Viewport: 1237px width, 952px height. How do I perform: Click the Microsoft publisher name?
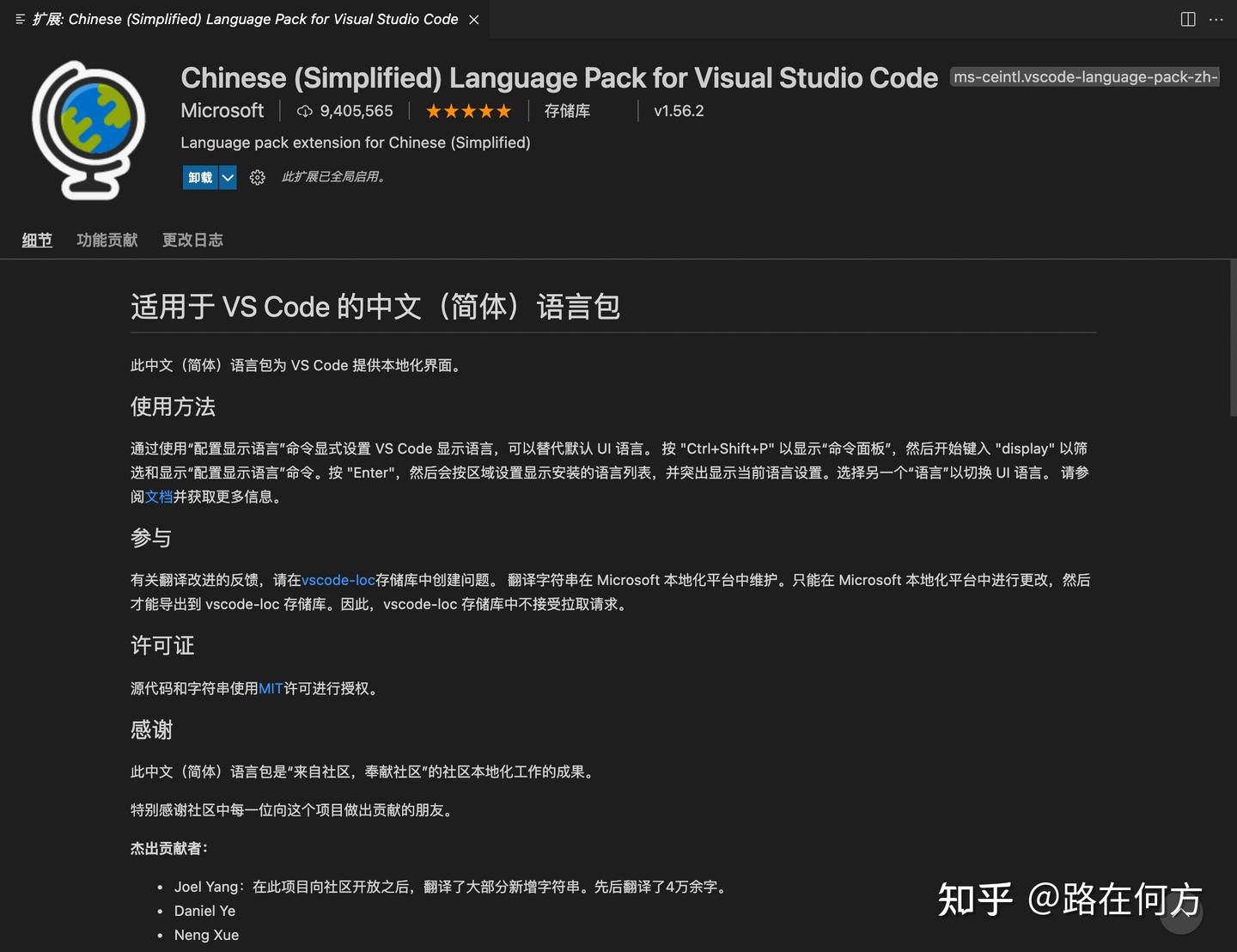(x=222, y=110)
